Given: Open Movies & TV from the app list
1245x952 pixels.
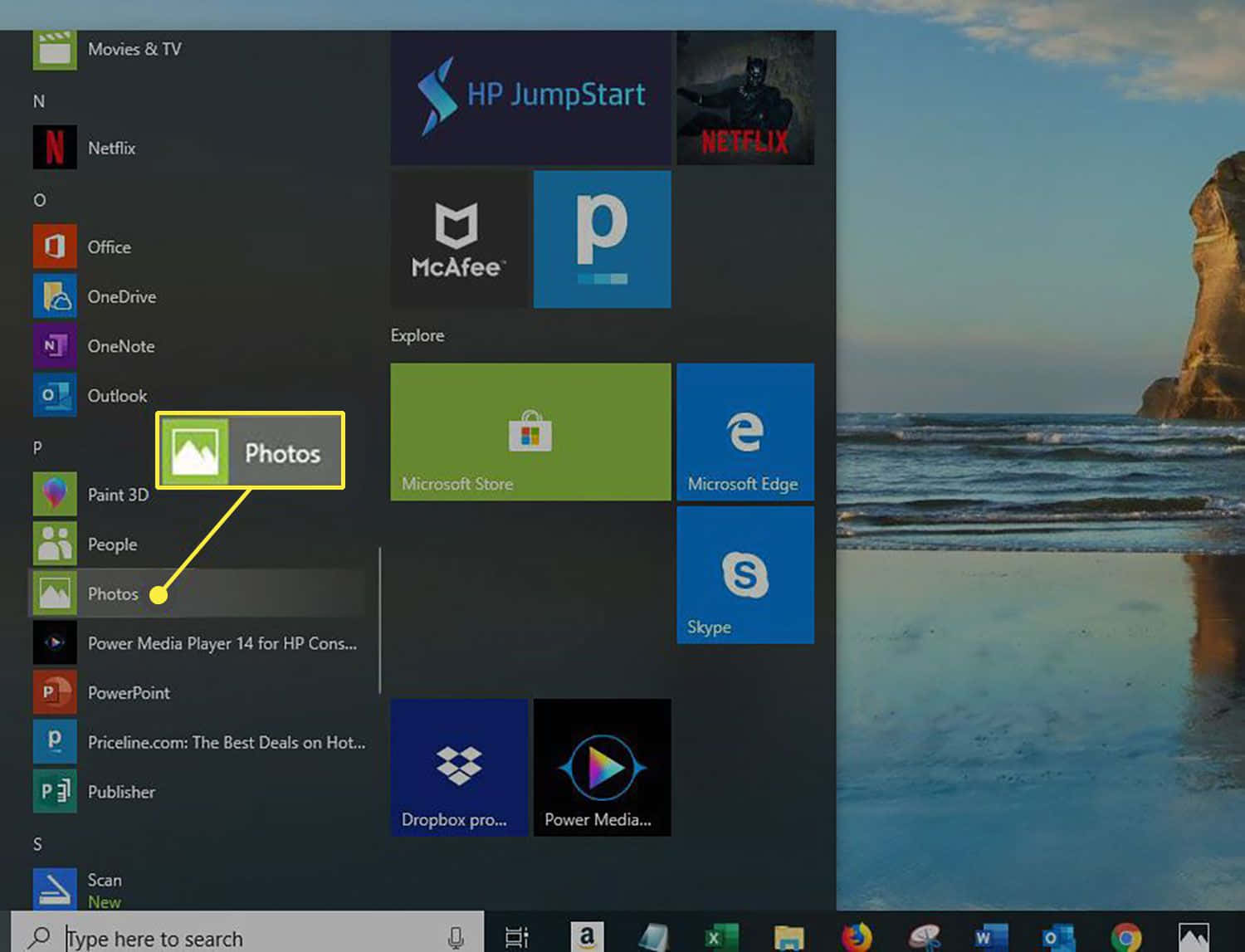Looking at the screenshot, I should 198,50.
